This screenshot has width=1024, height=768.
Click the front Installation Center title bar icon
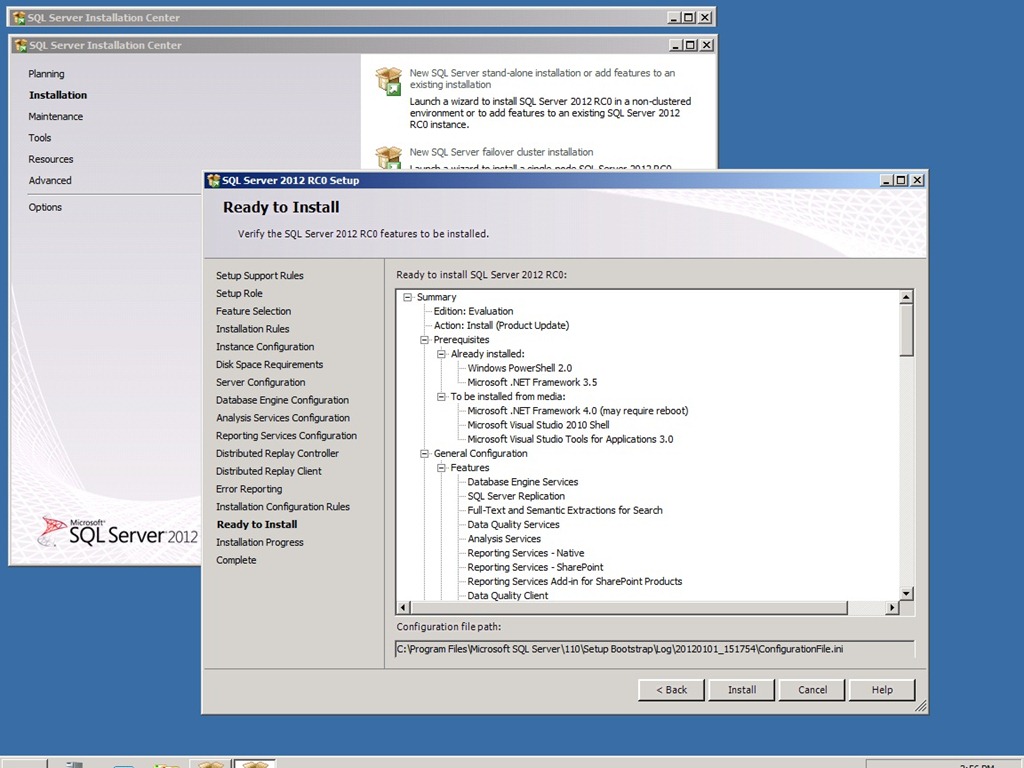[19, 45]
